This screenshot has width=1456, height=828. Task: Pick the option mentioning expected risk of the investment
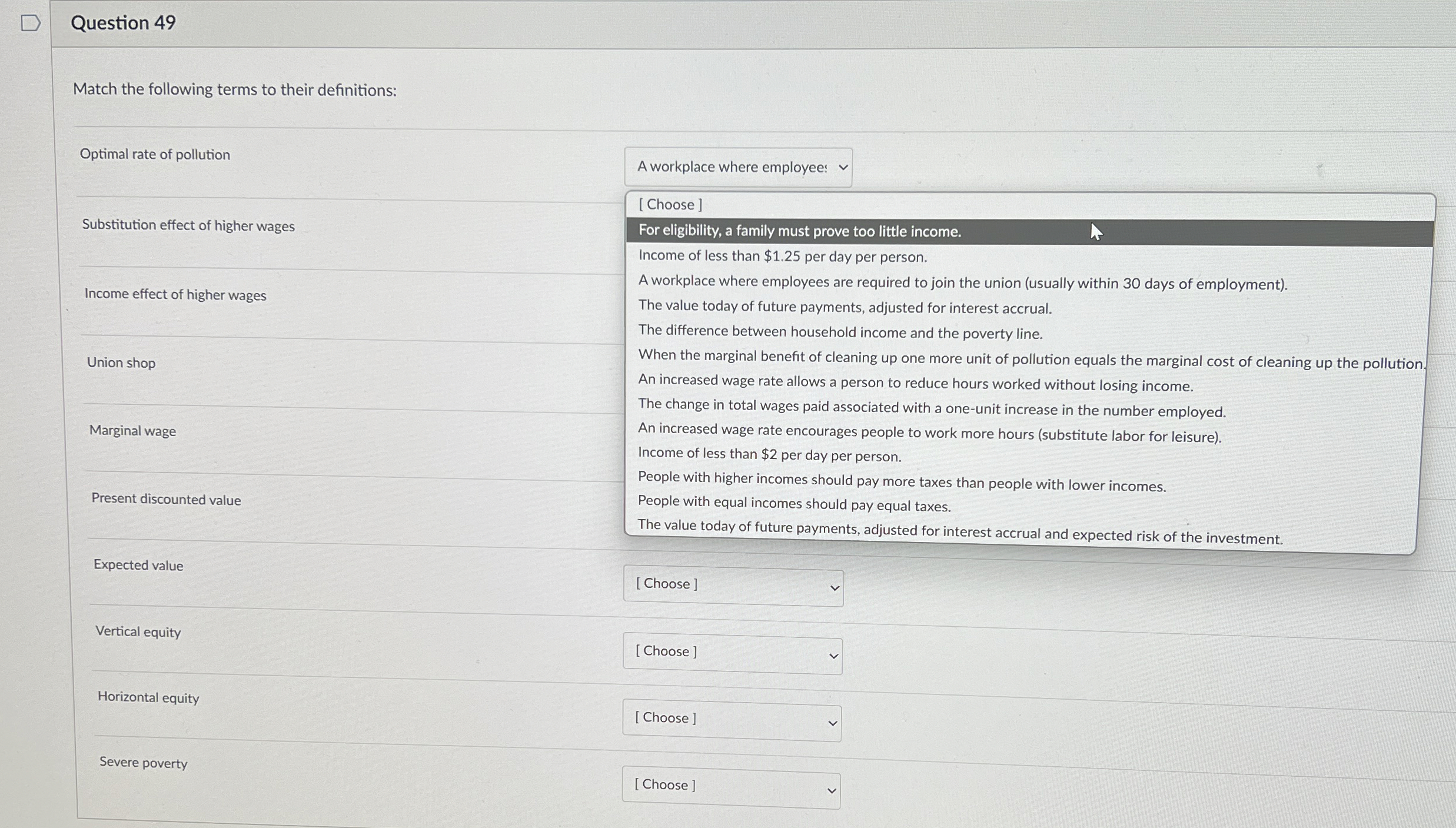pyautogui.click(x=959, y=531)
